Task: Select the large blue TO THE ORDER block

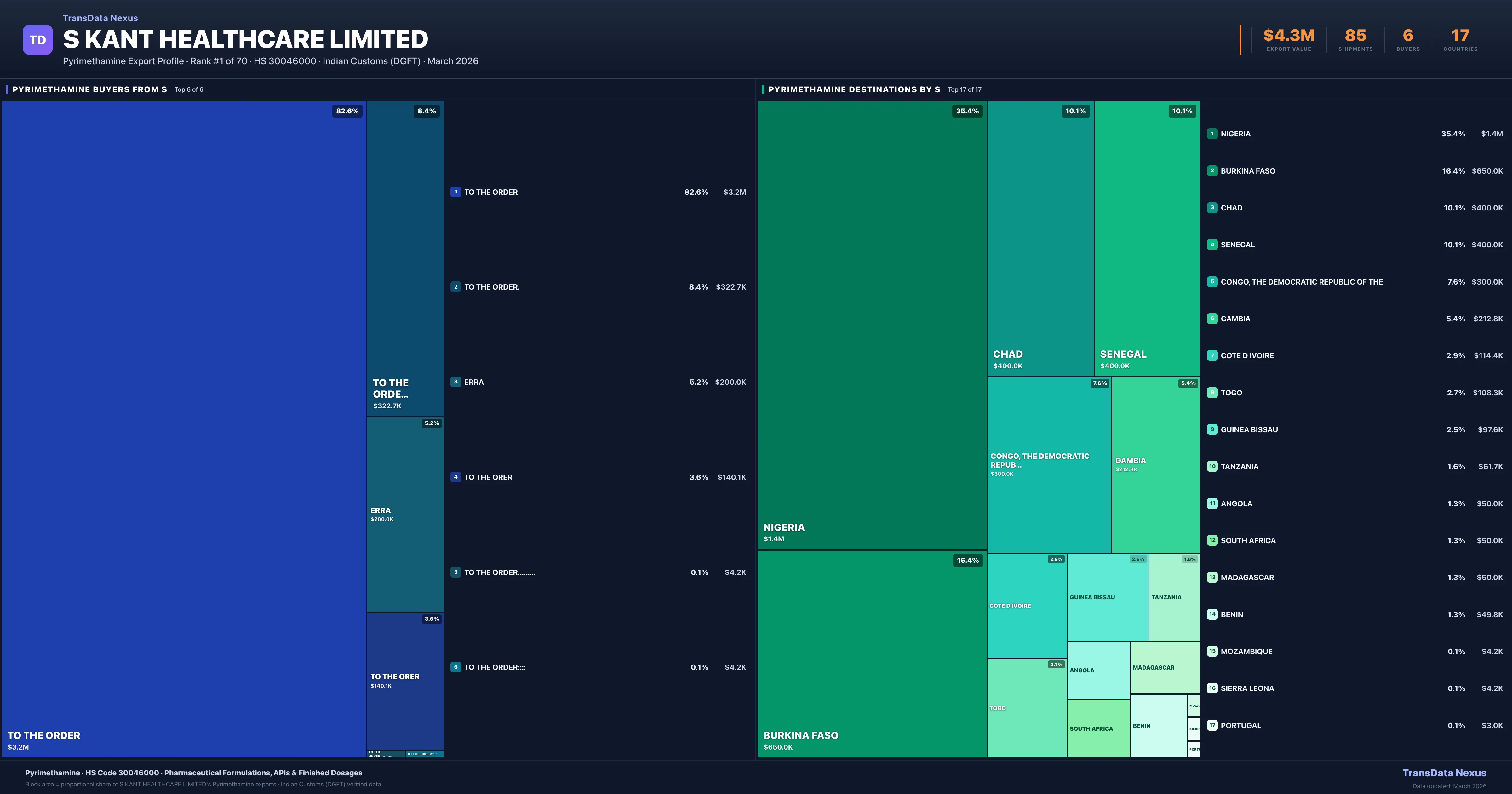Action: click(184, 429)
